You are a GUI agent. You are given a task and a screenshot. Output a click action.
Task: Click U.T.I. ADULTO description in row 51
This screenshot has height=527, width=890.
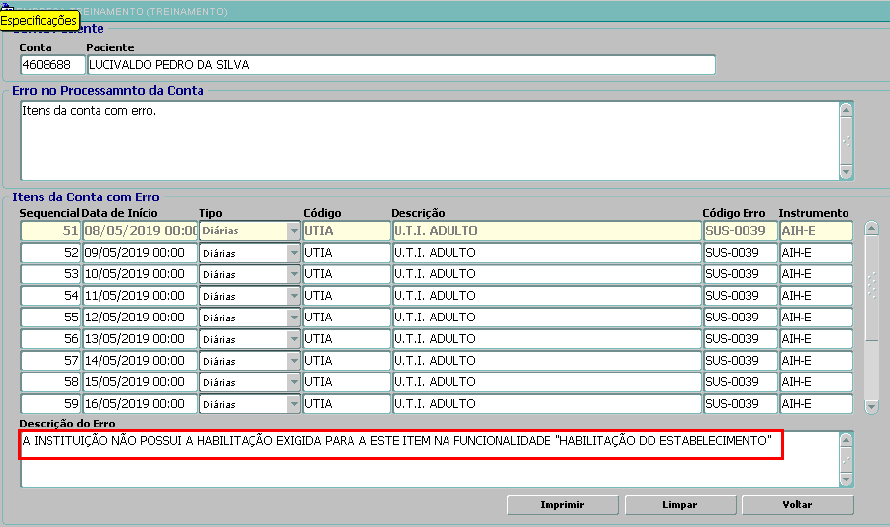tap(547, 231)
